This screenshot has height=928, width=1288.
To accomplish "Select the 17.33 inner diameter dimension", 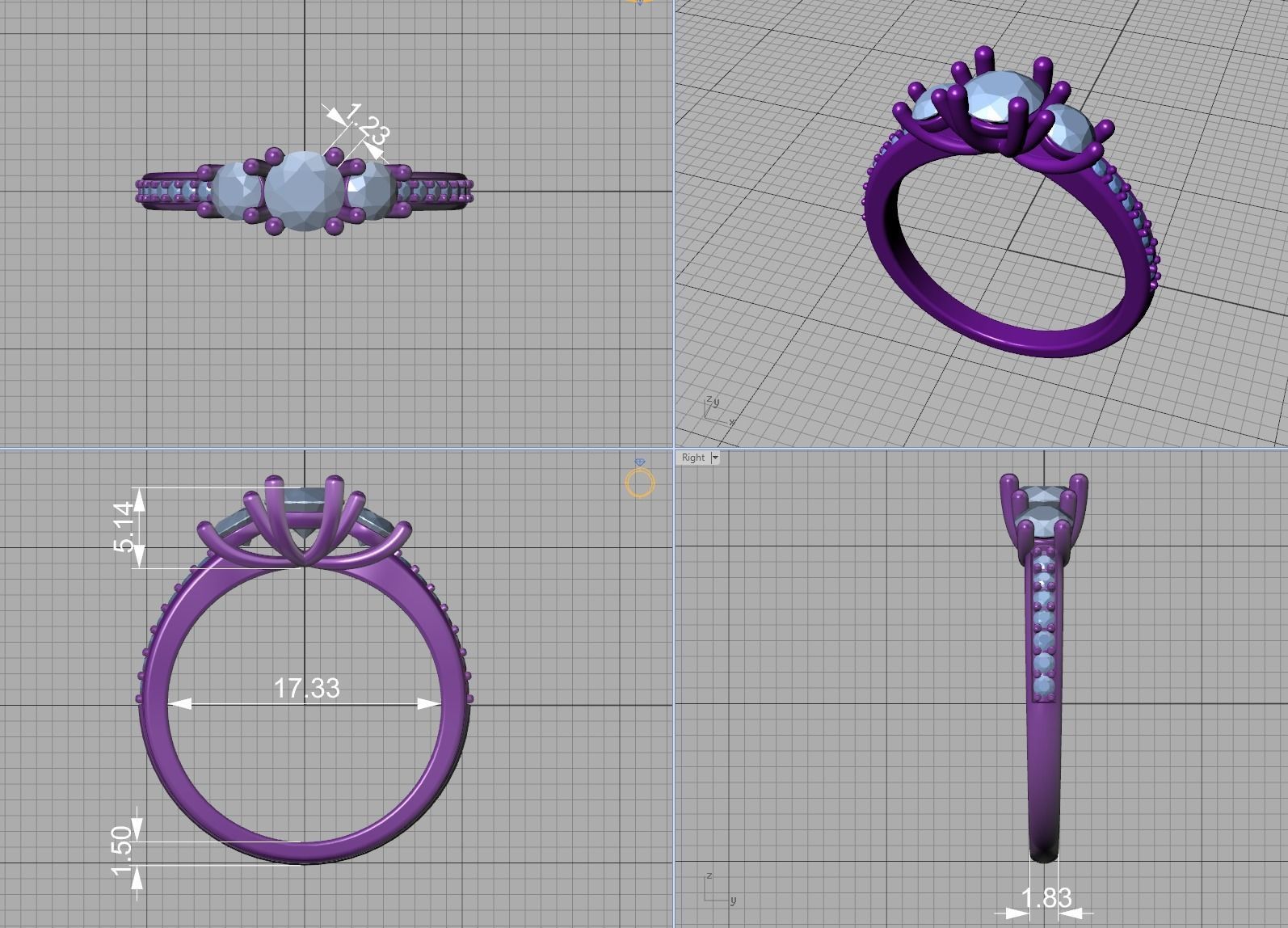I will click(x=306, y=688).
